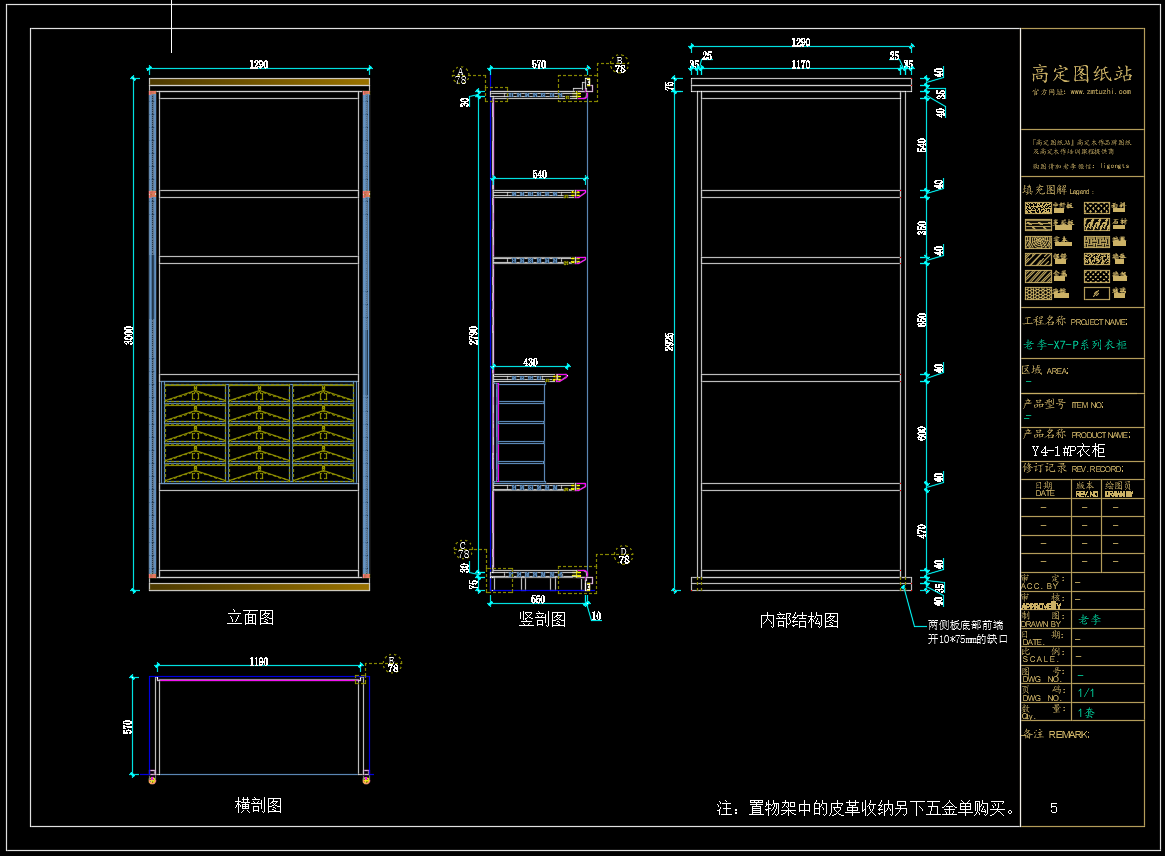This screenshot has width=1165, height=856.
Task: Select the empty-box legend swatch with slash mark
Action: [x=1097, y=294]
